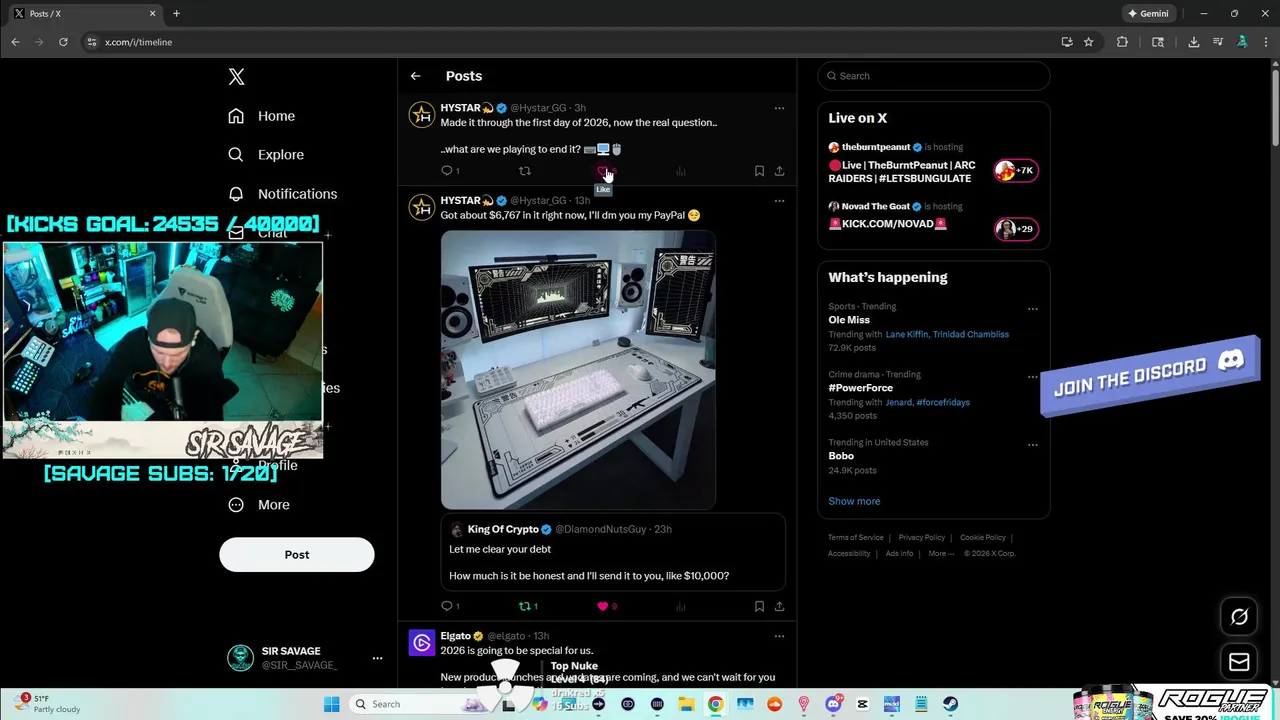
Task: Open more options on Elgato post
Action: 779,636
